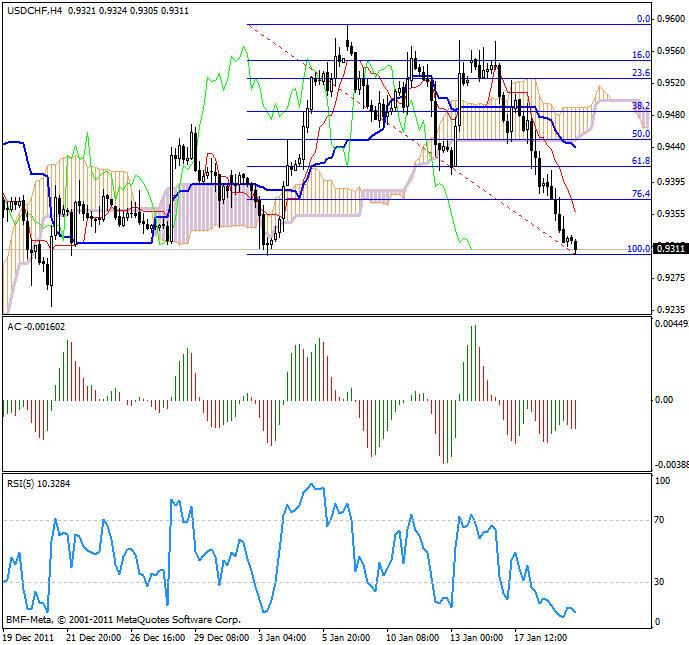Click the 0.9395 price axis label
Viewport: 689px width, 645px height.
point(671,182)
